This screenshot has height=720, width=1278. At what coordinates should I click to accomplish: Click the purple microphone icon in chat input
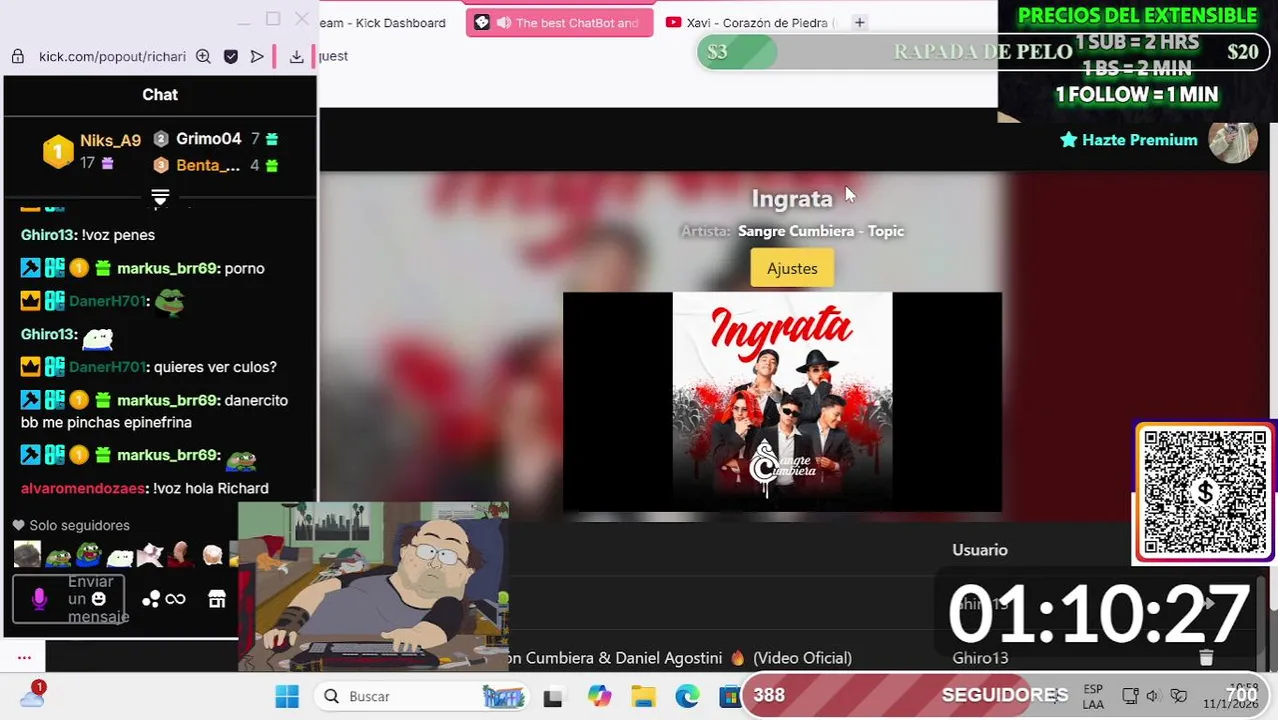point(39,599)
